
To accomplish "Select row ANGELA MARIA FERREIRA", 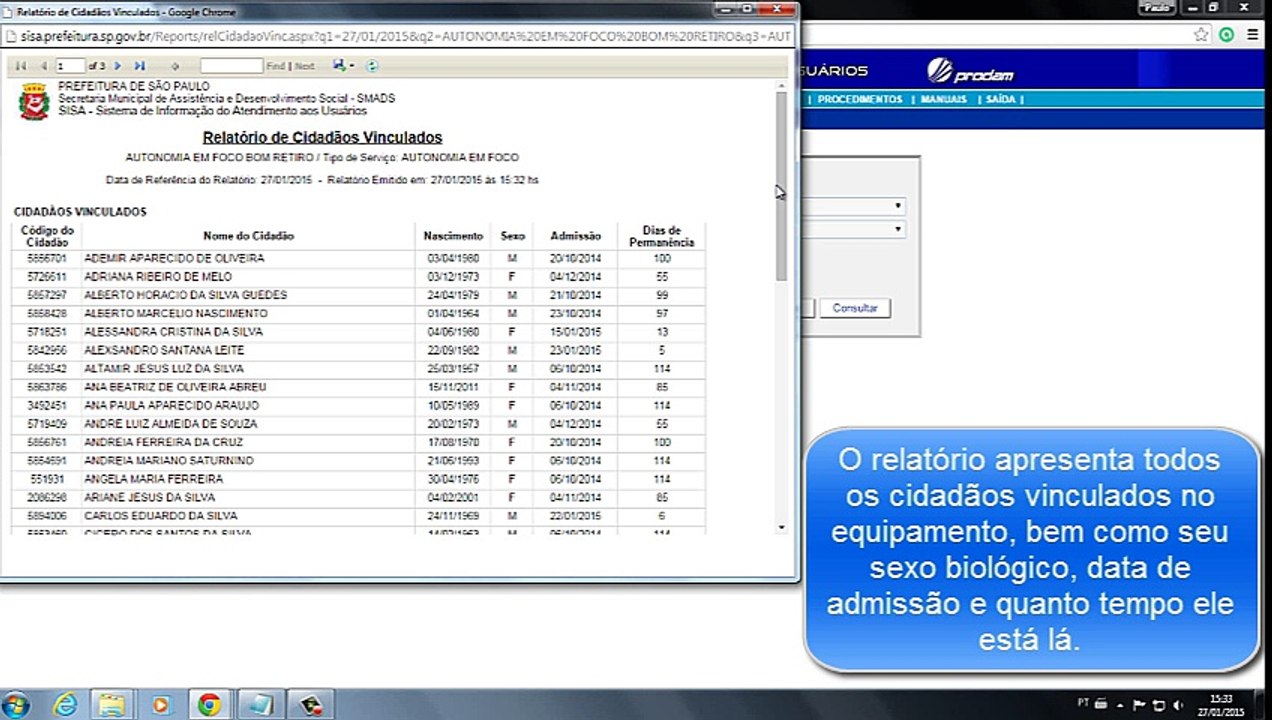I will tap(359, 479).
